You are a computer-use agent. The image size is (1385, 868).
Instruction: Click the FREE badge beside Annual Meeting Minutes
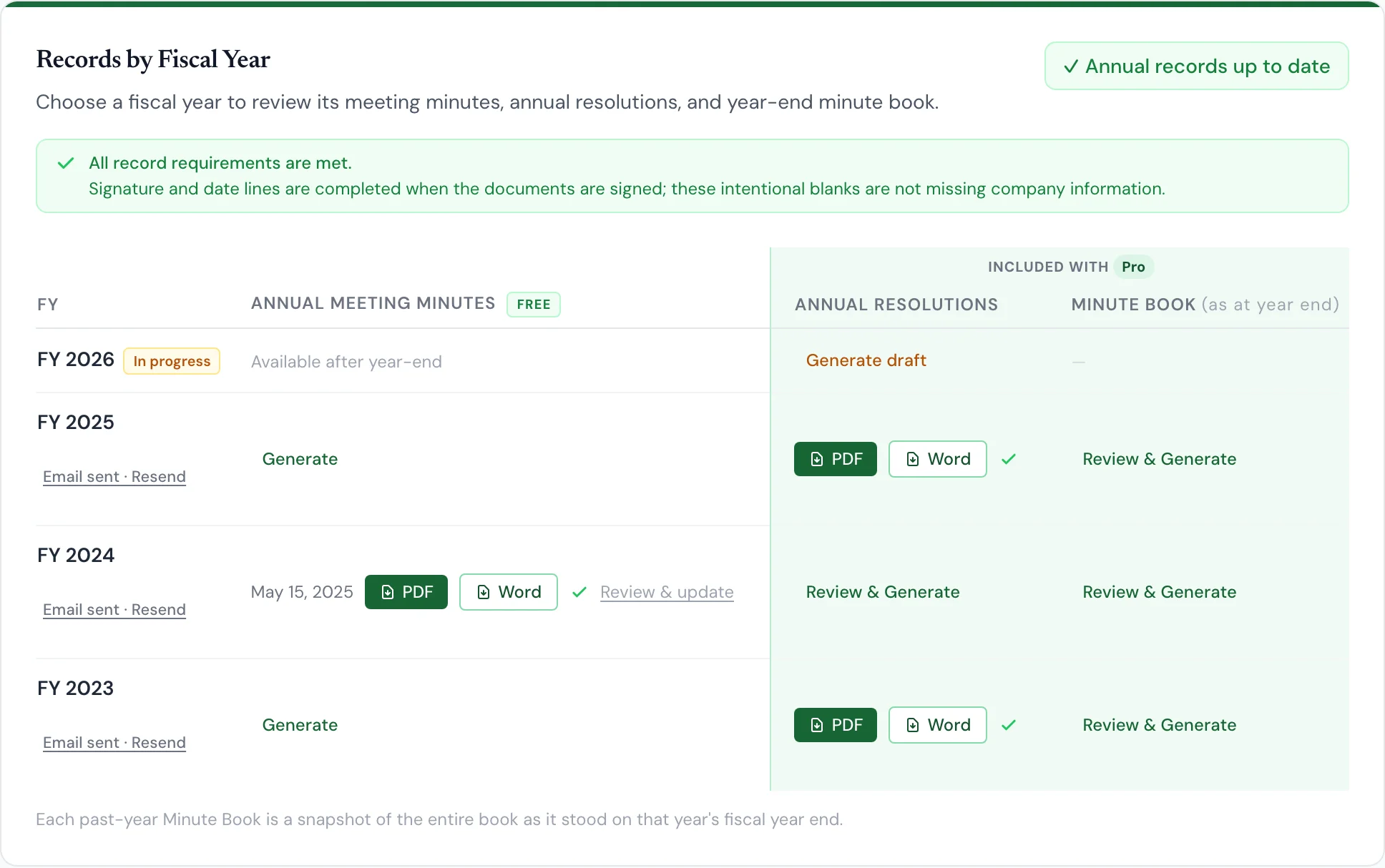tap(534, 304)
